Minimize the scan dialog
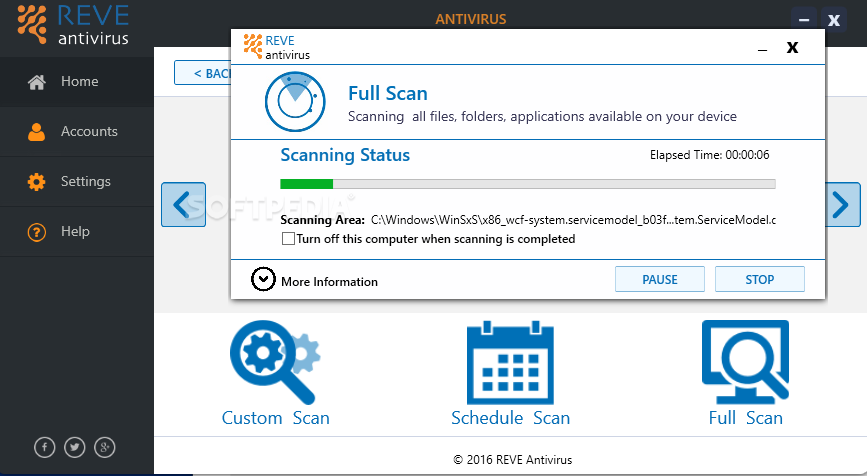The image size is (867, 476). click(762, 49)
